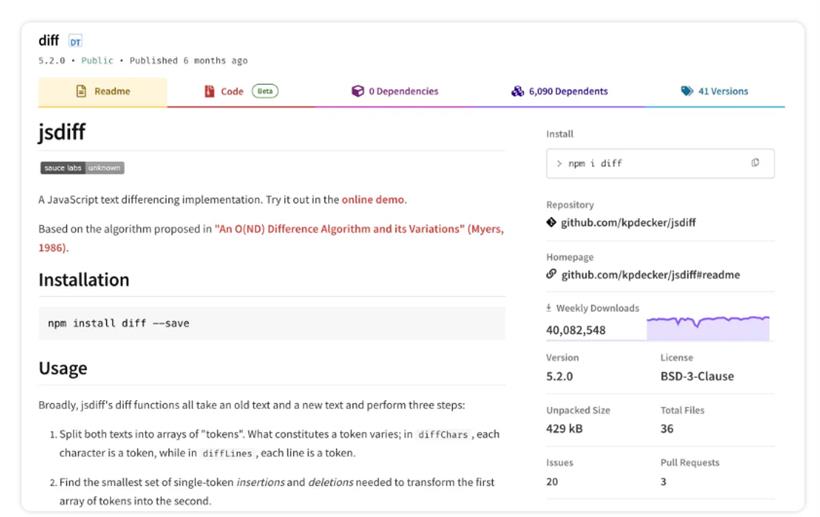820x517 pixels.
Task: Click the Installation heading
Action: pyautogui.click(x=84, y=280)
